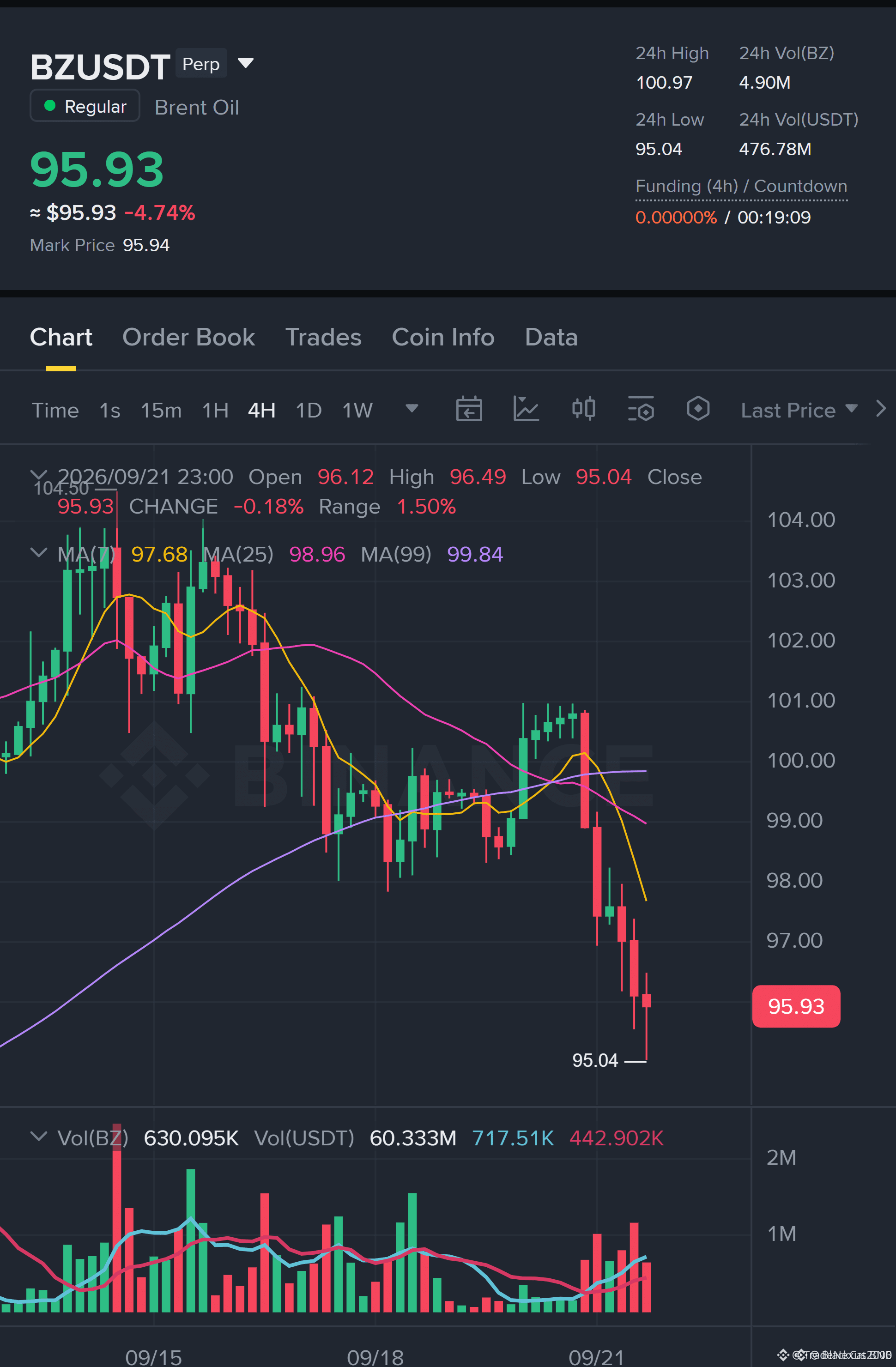Switch to the Order Book tab
Viewport: 896px width, 1367px height.
click(188, 337)
